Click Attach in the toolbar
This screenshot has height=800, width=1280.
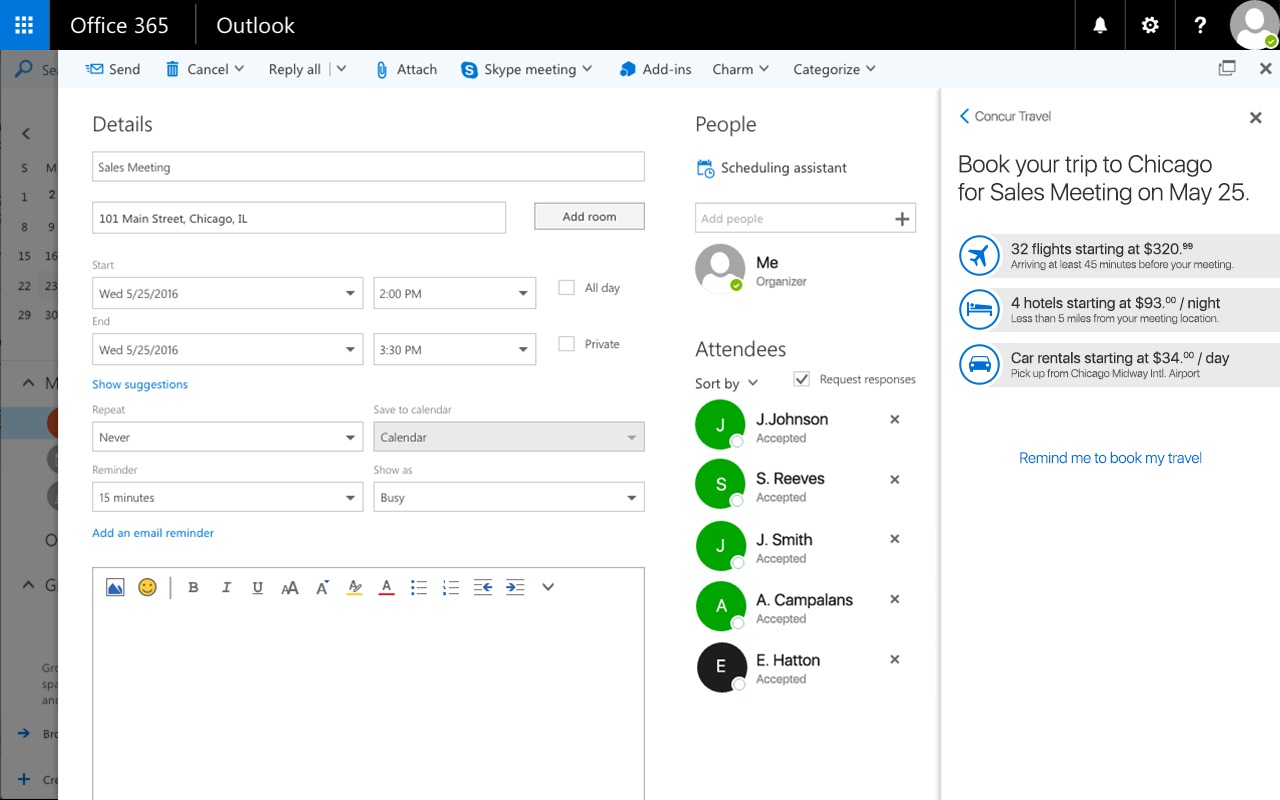(x=406, y=69)
